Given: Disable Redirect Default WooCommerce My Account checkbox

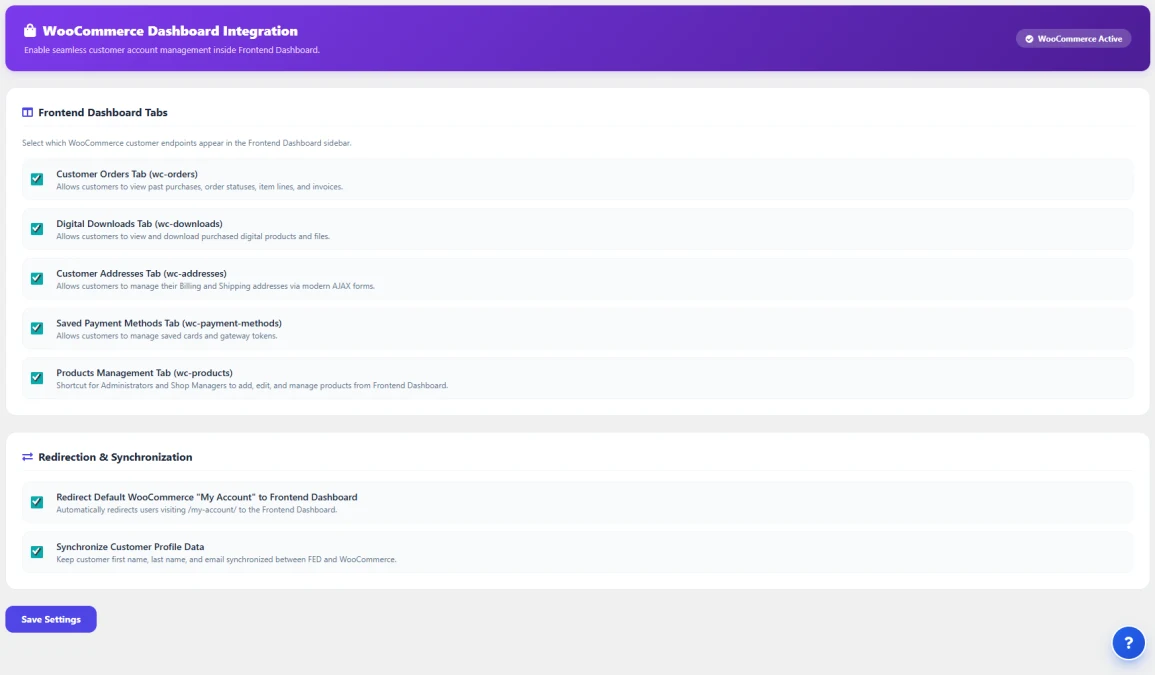Looking at the screenshot, I should [x=37, y=502].
